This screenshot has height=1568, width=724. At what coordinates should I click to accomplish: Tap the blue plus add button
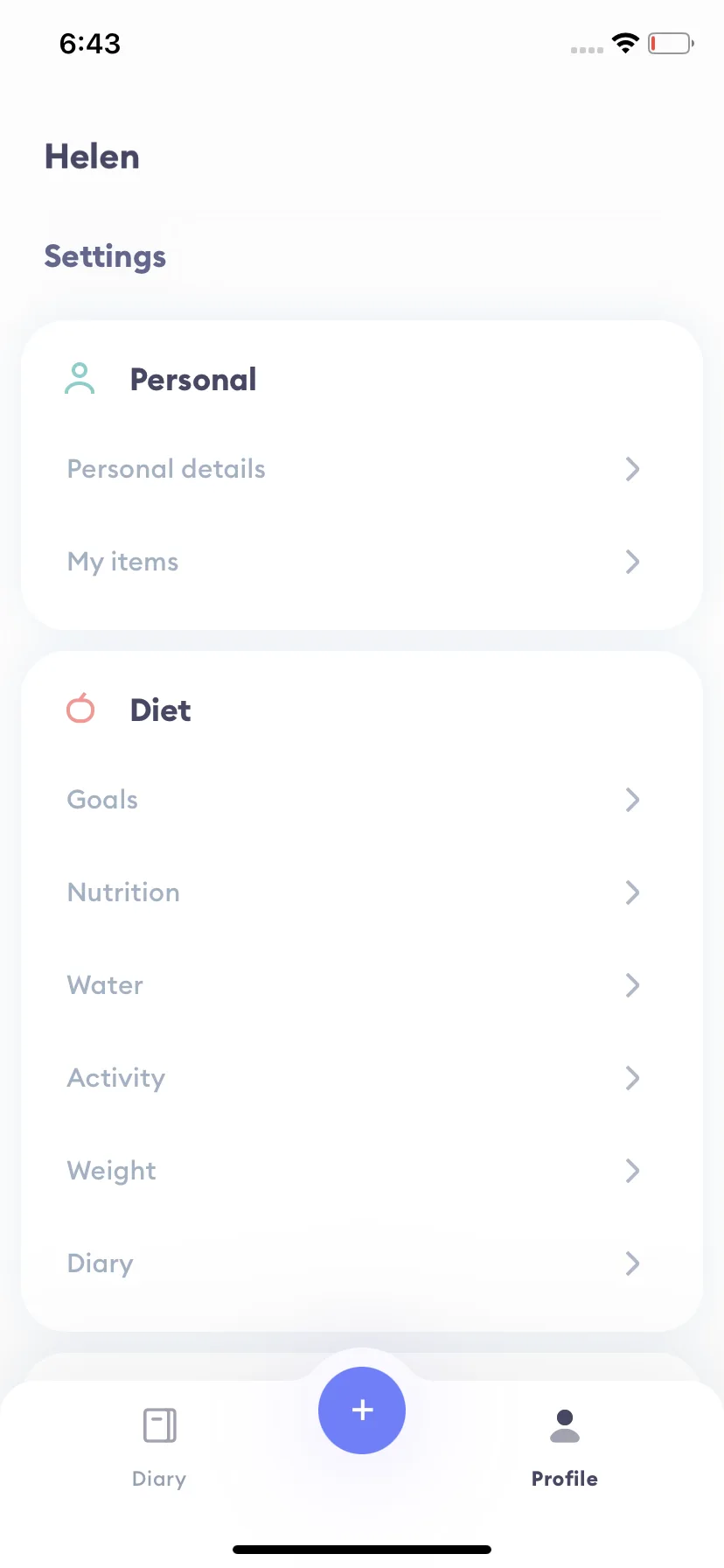coord(362,1410)
